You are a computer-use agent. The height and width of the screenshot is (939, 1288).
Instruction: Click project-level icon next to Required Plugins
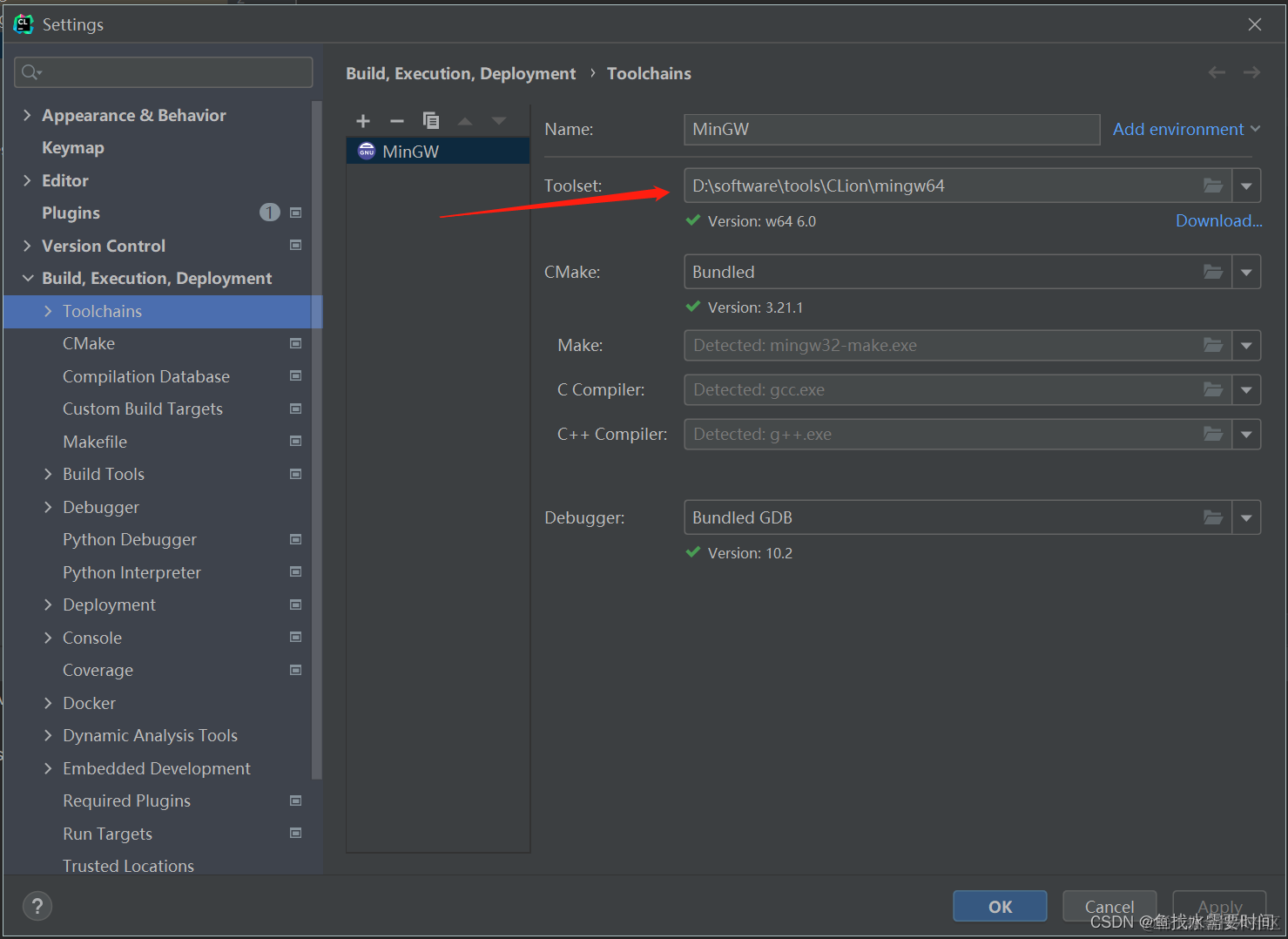pyautogui.click(x=295, y=801)
